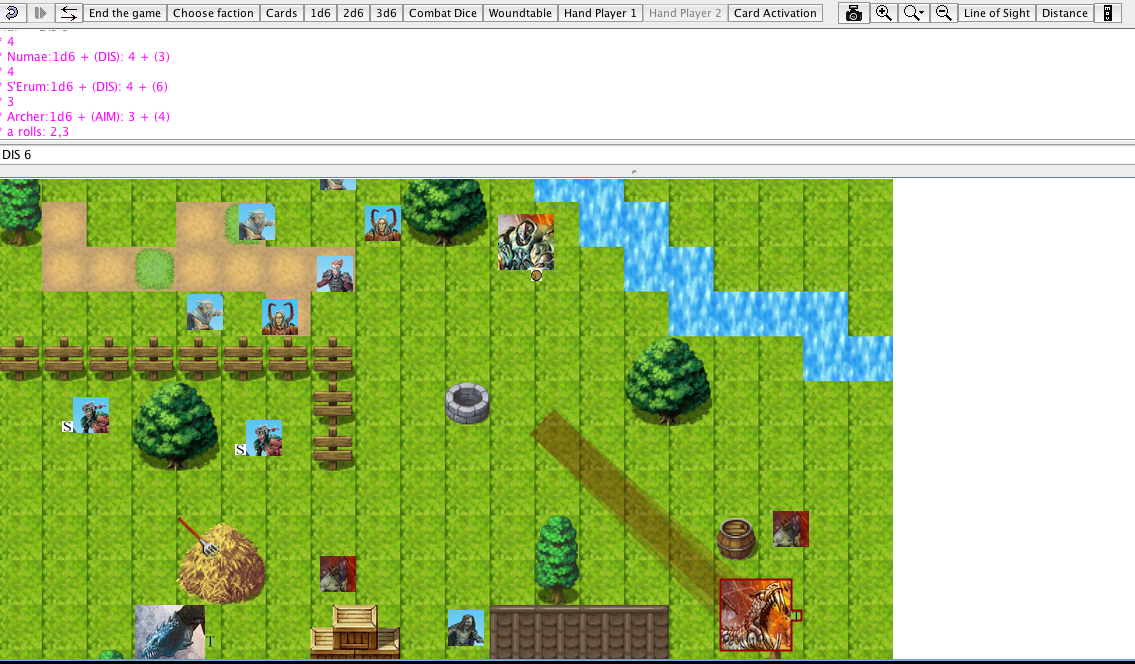Click the connect/server arrows icon
Viewport: 1135px width, 664px height.
(68, 13)
